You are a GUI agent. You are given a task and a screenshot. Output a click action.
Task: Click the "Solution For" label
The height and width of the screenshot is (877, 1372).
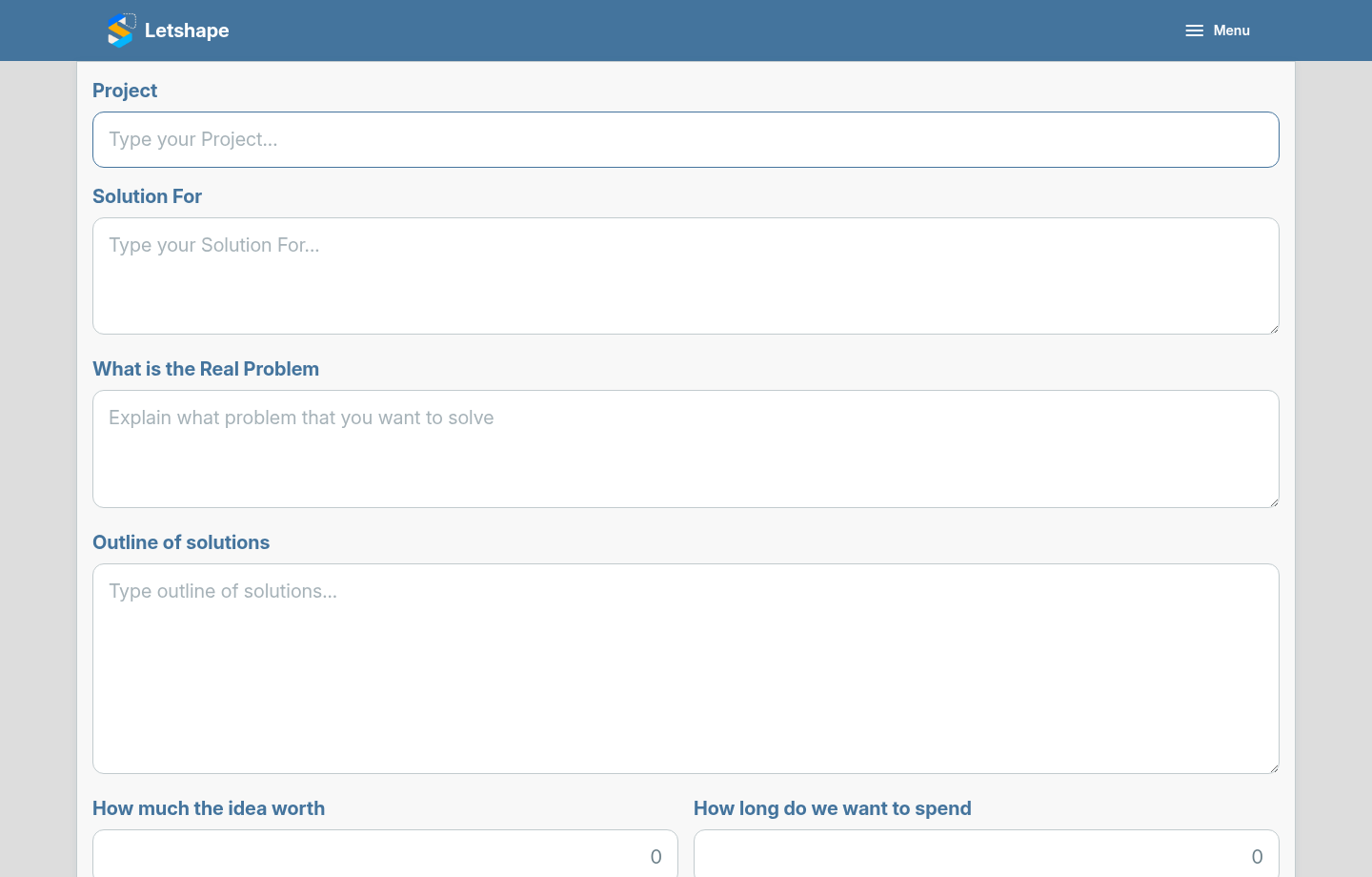(147, 196)
